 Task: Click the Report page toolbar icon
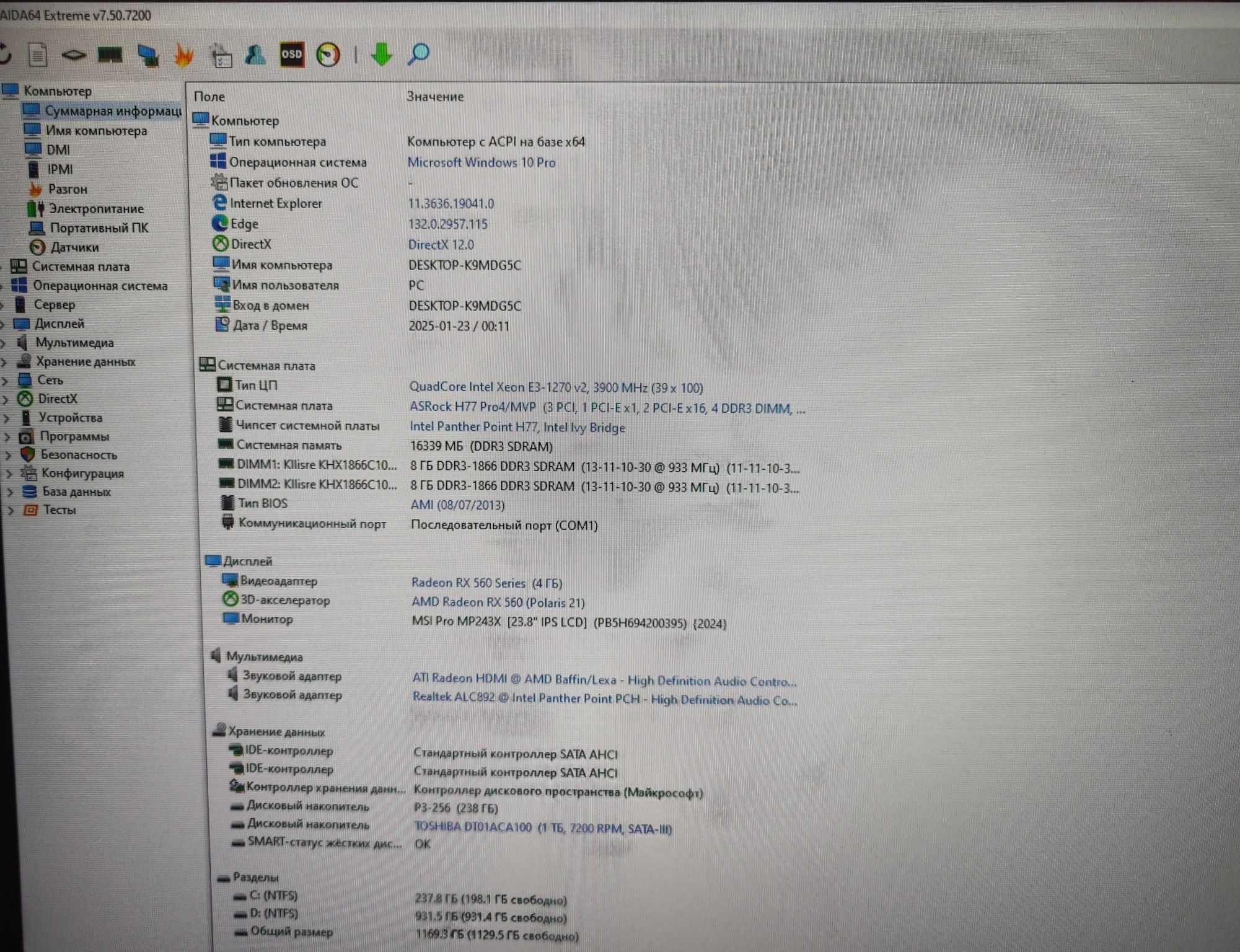point(38,55)
